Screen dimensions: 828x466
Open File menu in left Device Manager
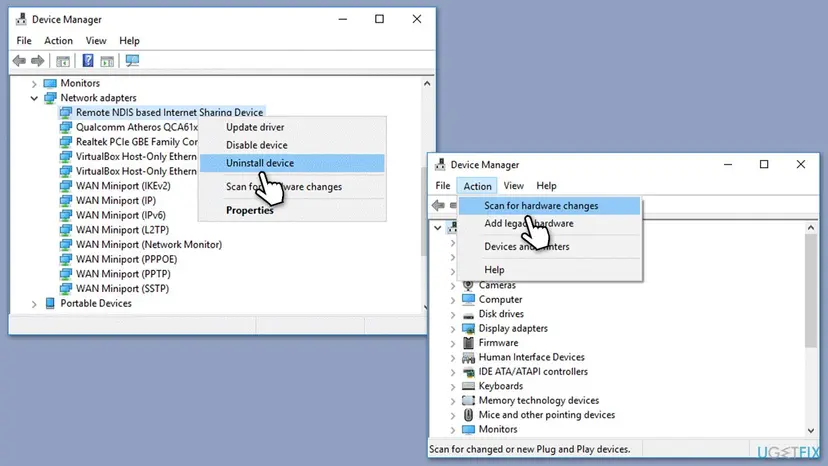pos(24,41)
